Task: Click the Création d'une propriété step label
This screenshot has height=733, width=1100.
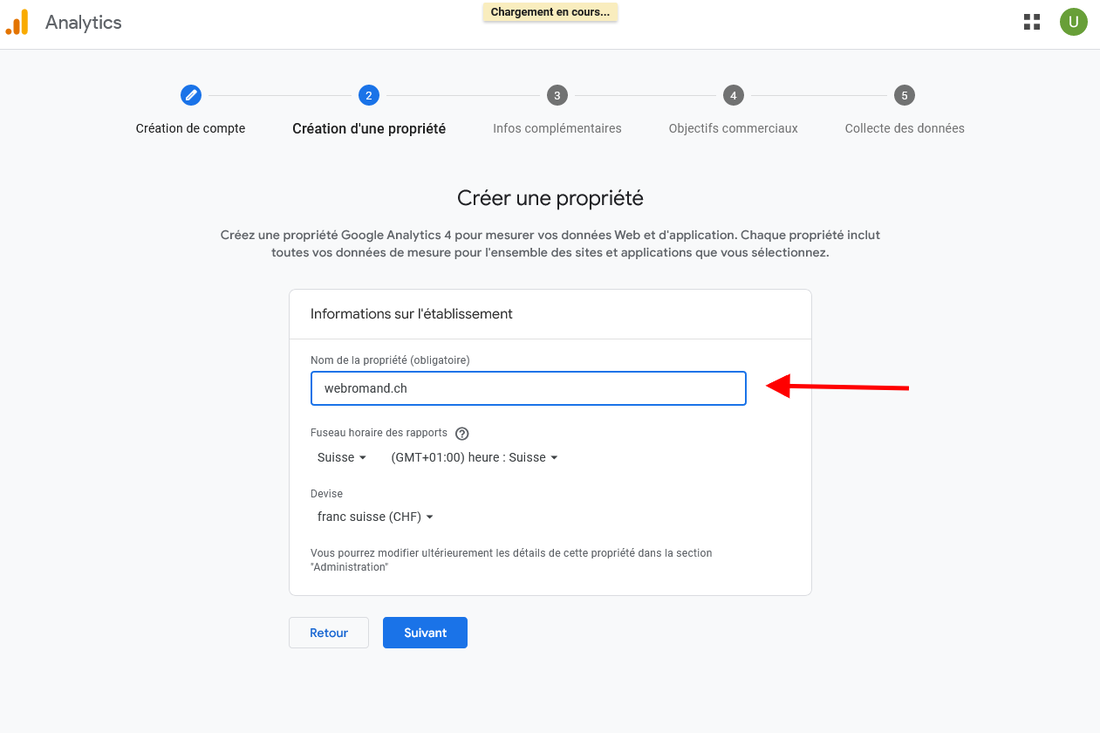Action: (x=369, y=129)
